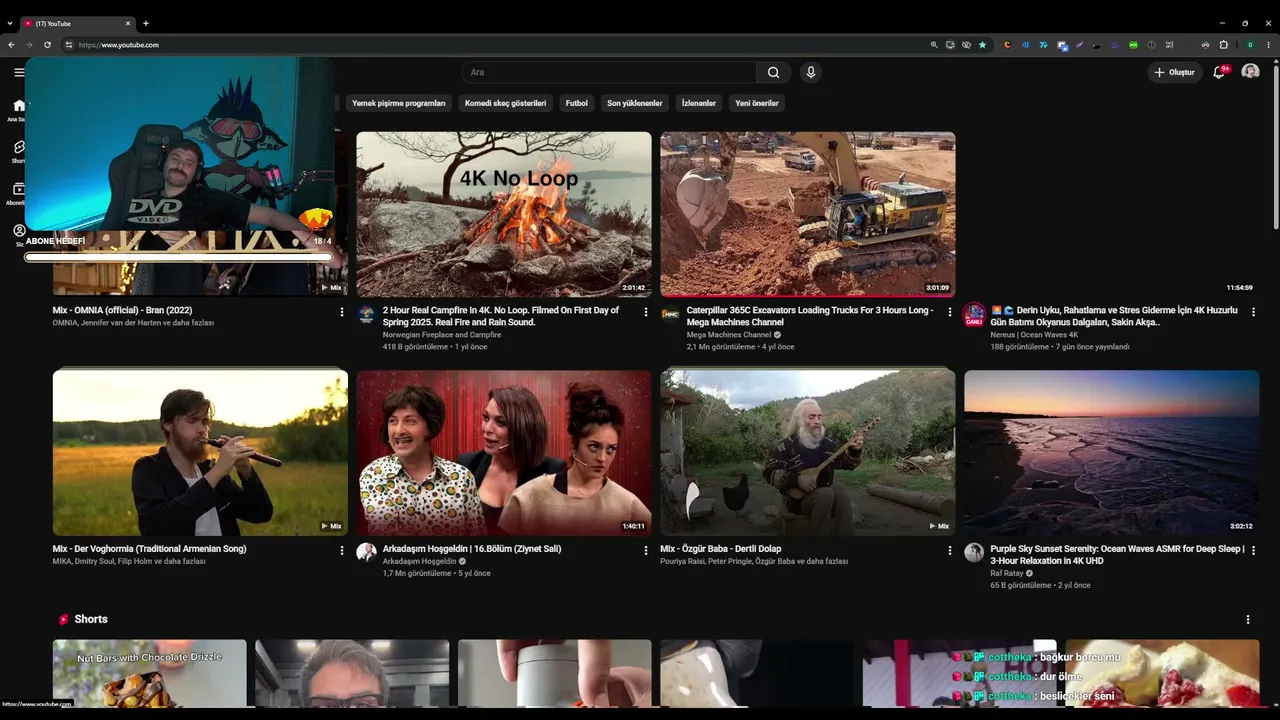This screenshot has height=720, width=1280.
Task: Visit the Arkadaşım Hoşgeldin channel name link
Action: pyautogui.click(x=419, y=561)
